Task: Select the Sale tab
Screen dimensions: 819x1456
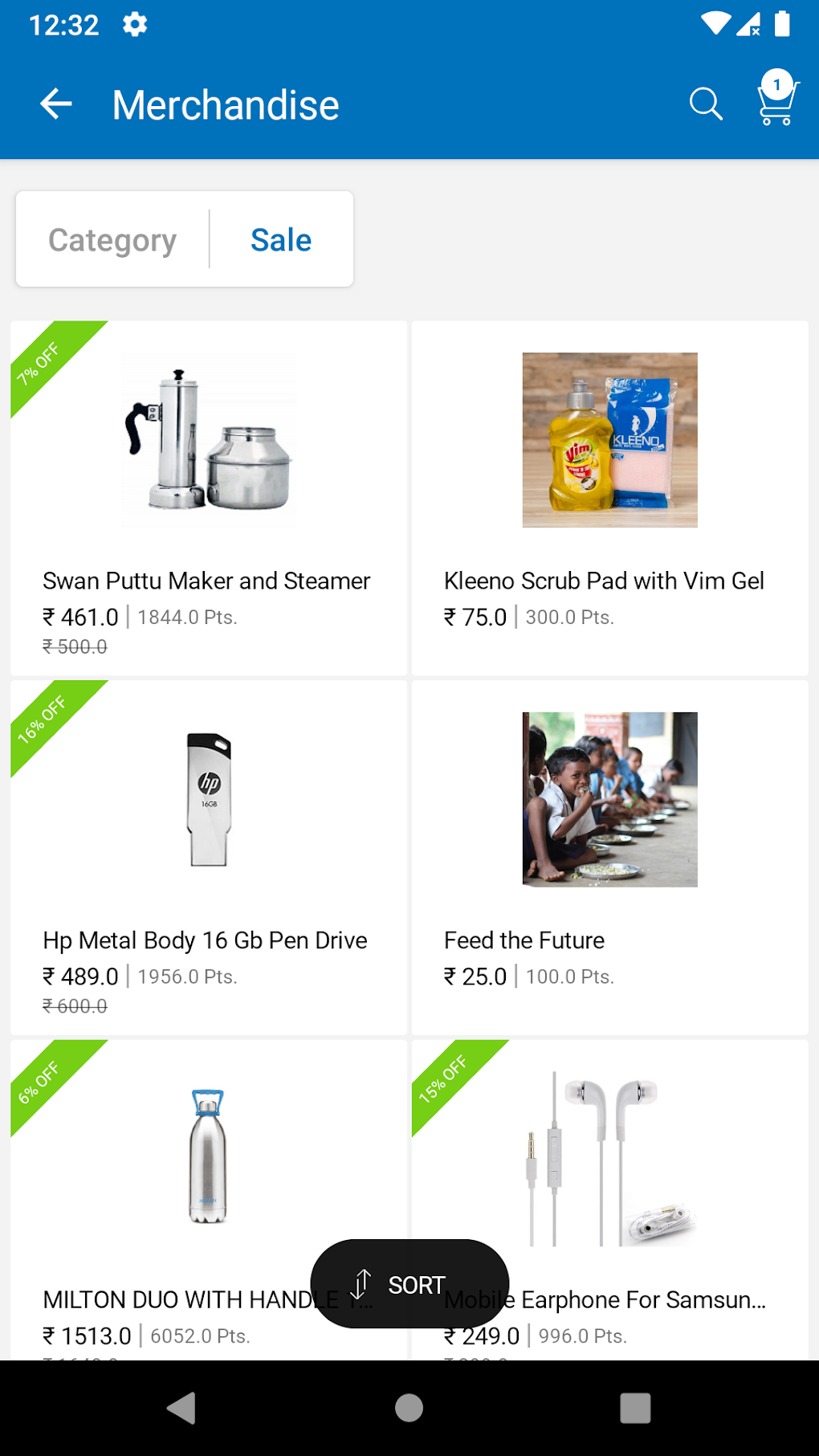Action: click(281, 239)
